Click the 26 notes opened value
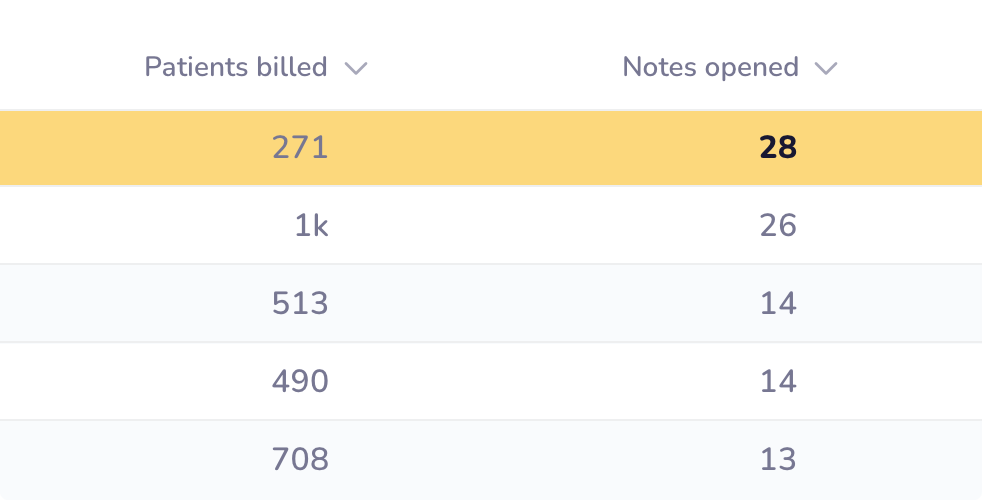Viewport: 982px width, 500px height. click(x=777, y=226)
